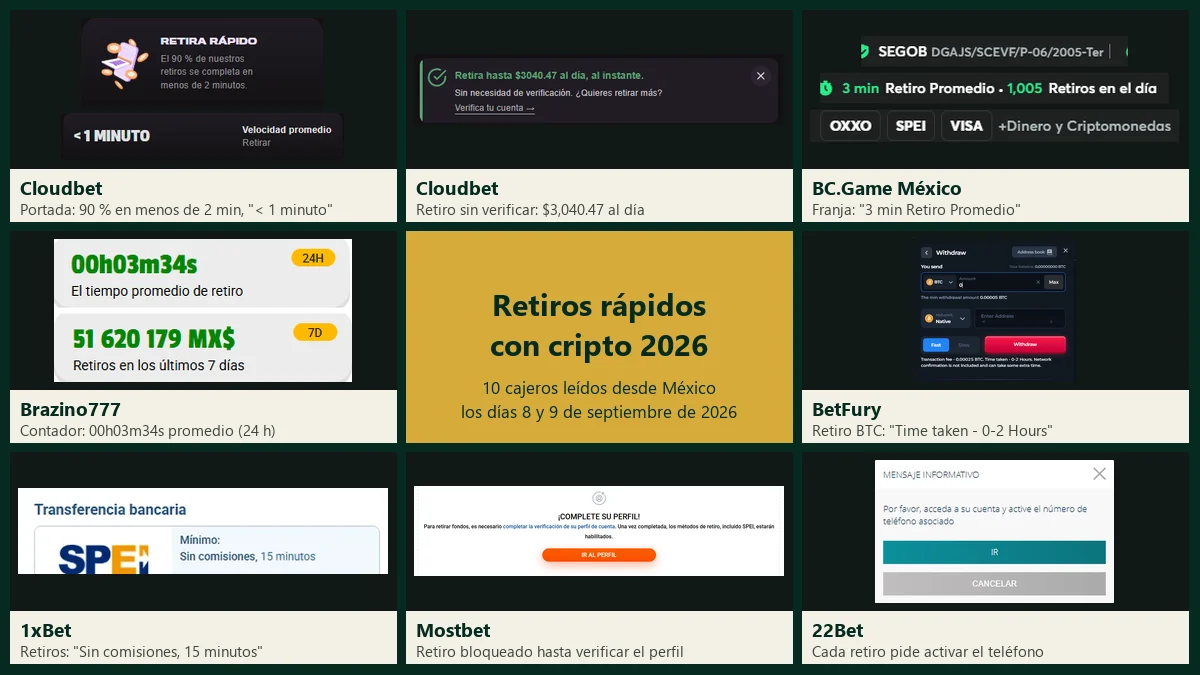Open the BTC currency dropdown
The height and width of the screenshot is (675, 1200).
(x=940, y=282)
